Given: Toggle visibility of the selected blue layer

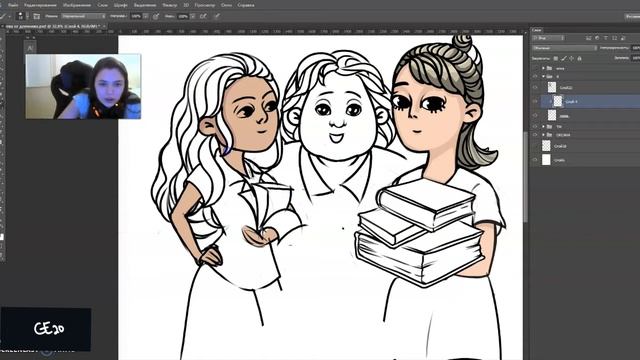Looking at the screenshot, I should (535, 101).
